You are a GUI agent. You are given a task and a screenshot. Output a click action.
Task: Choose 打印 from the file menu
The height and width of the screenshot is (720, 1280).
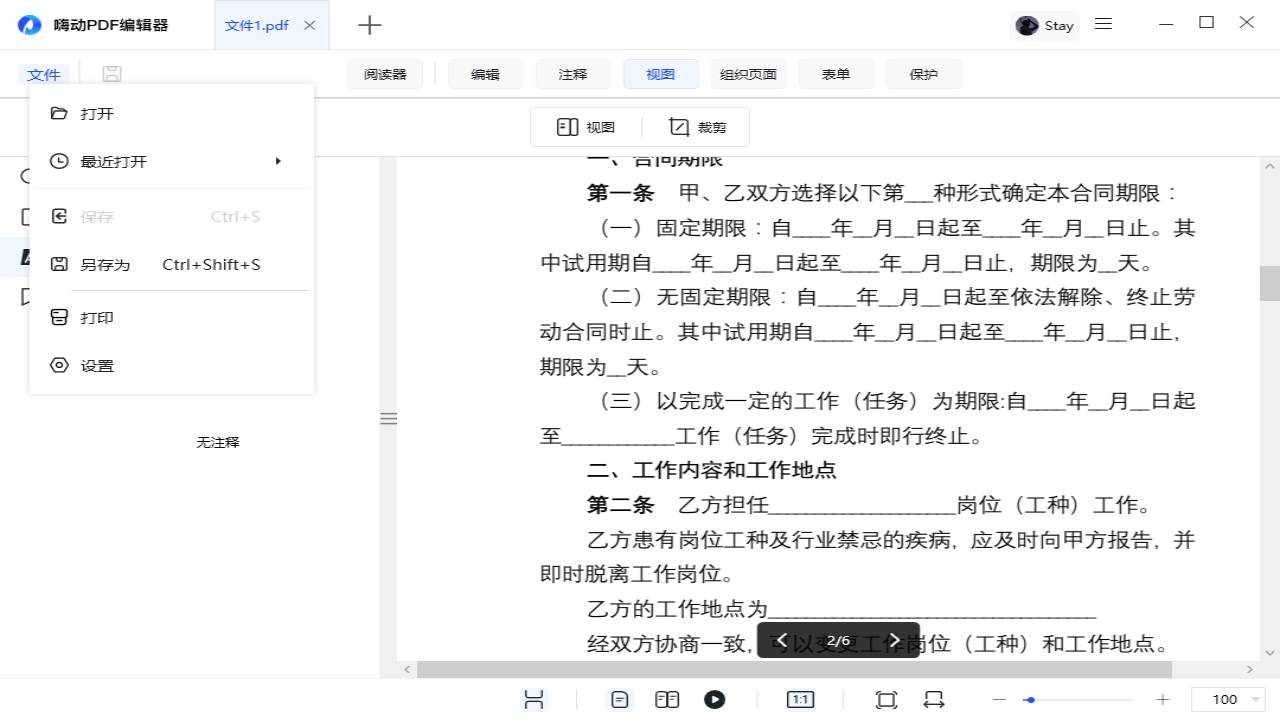172,318
